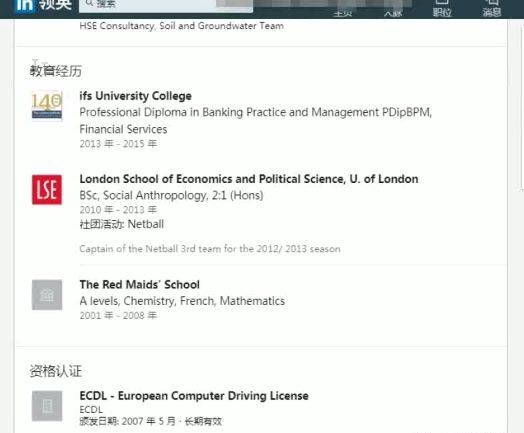Click the 资格认证 certifications section heading
This screenshot has width=524, height=433.
55,371
